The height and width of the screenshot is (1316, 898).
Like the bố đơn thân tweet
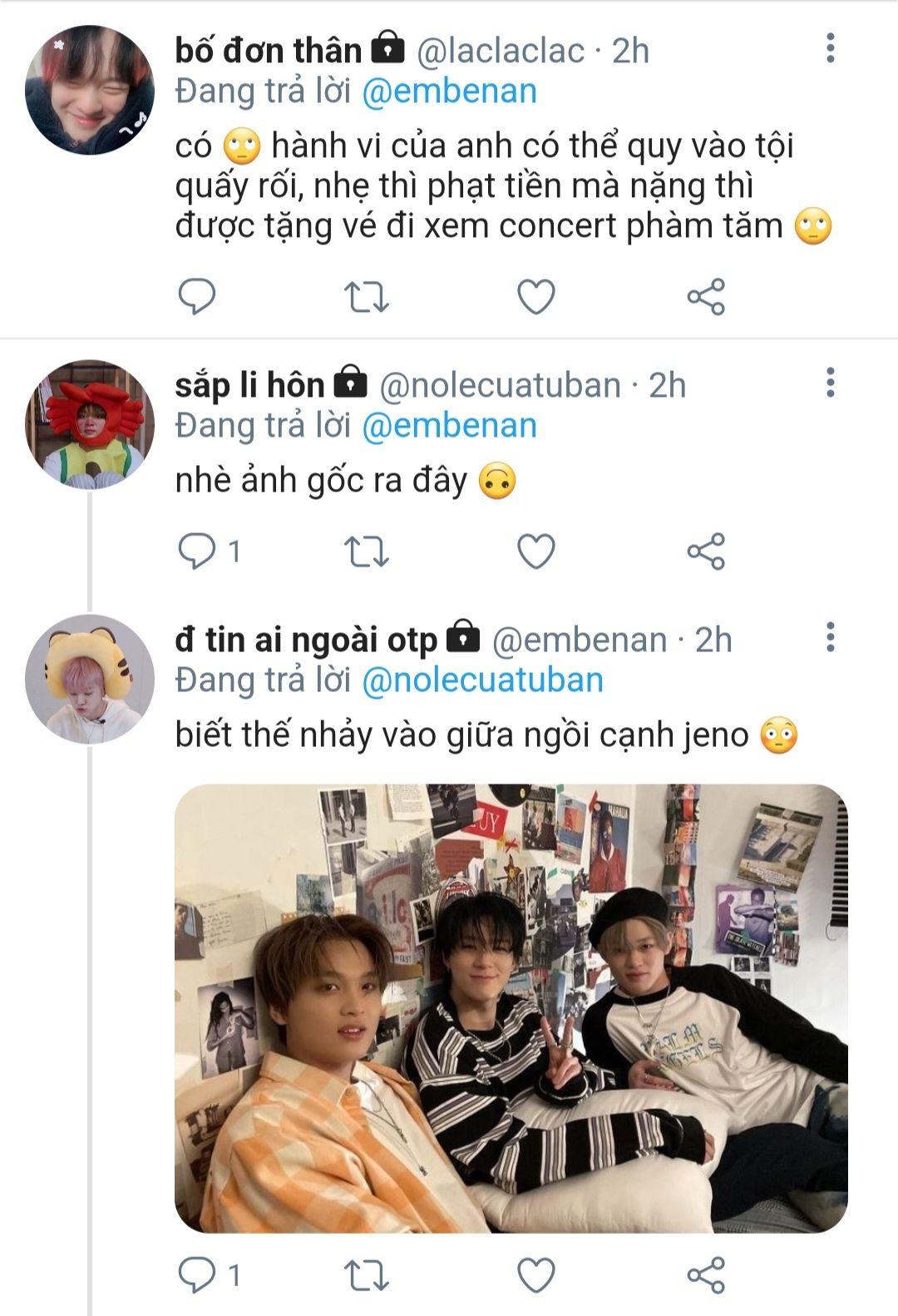pos(536,296)
